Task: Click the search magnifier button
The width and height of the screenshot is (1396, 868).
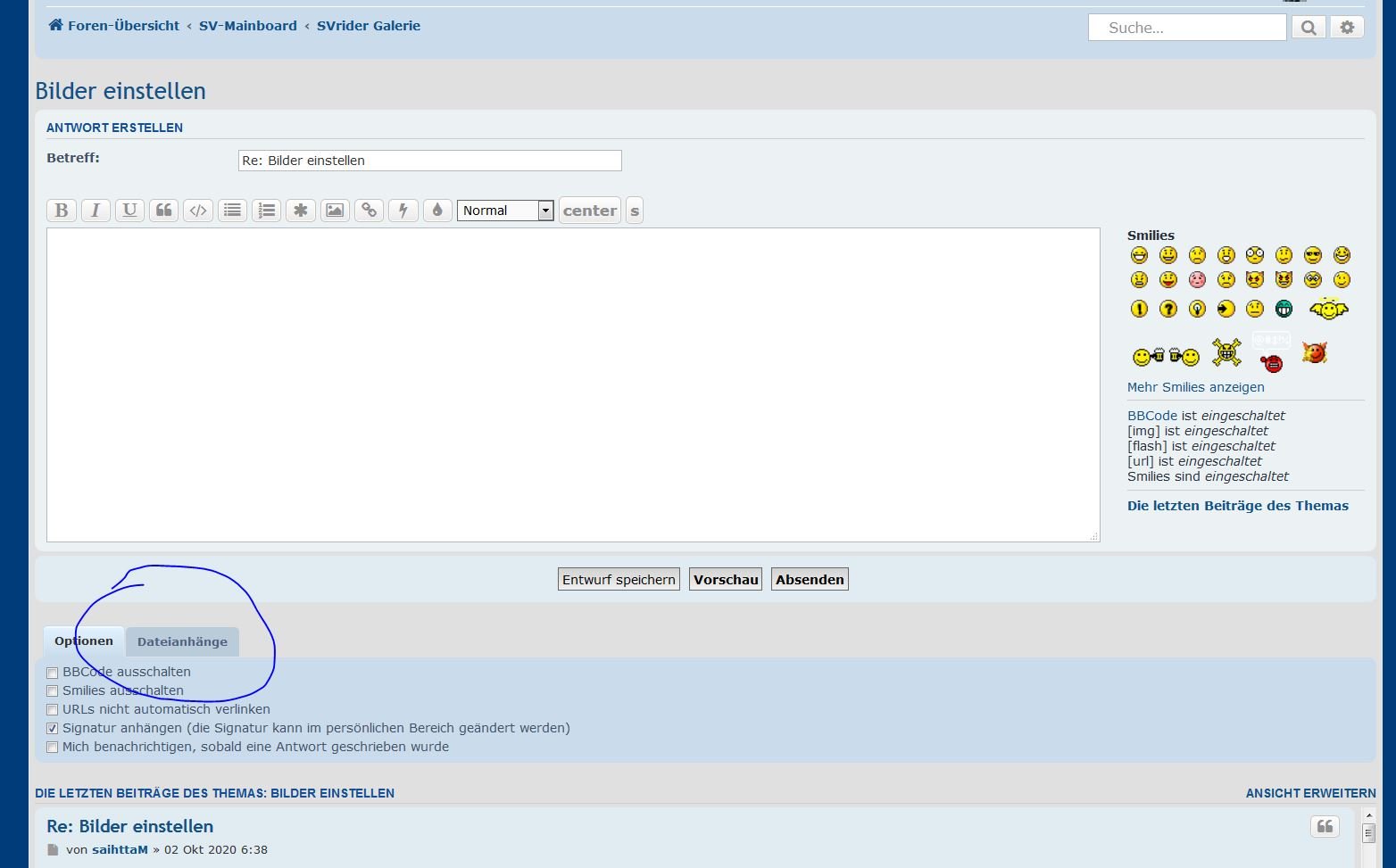Action: coord(1309,28)
